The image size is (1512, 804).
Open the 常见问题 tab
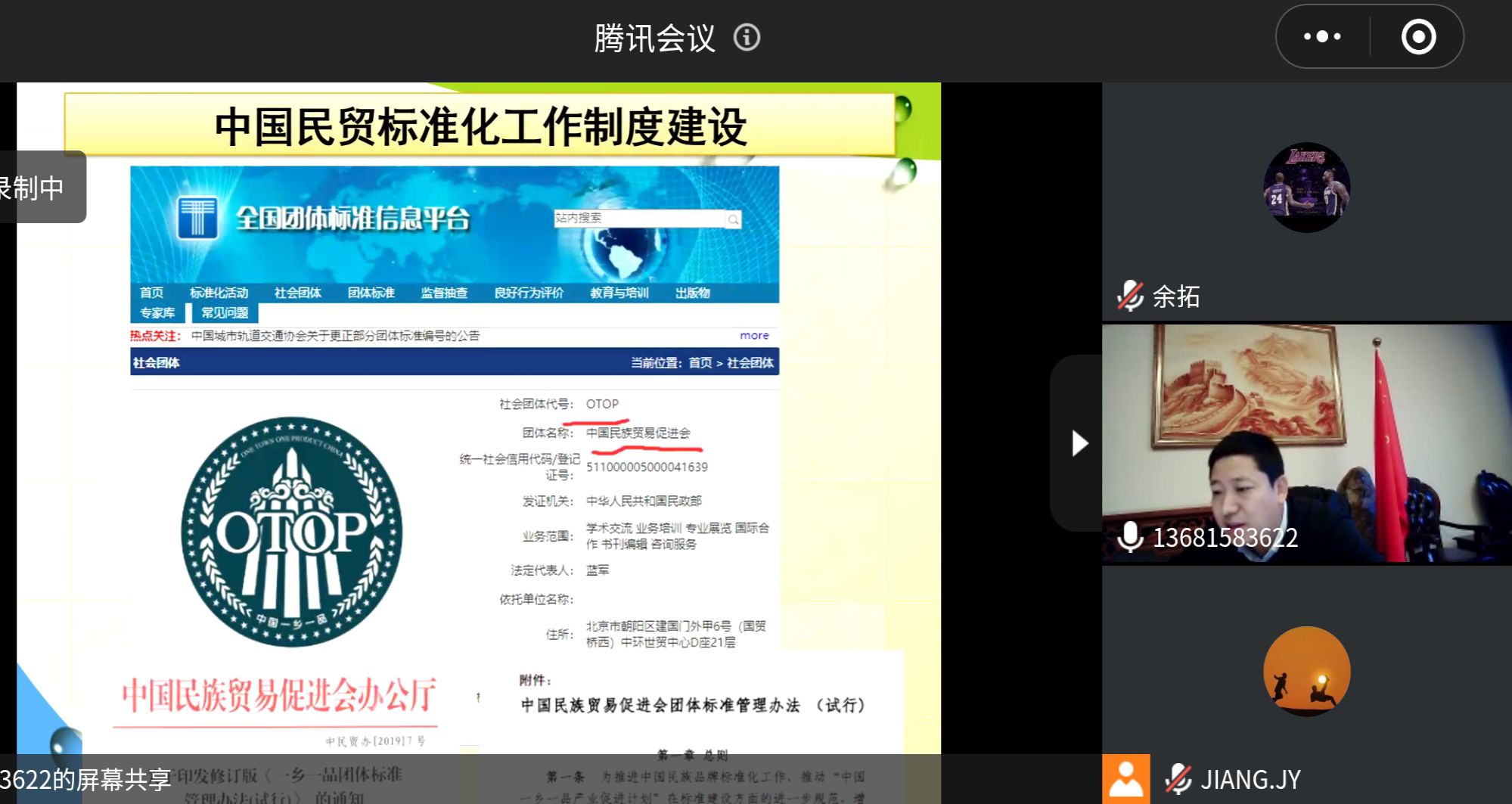(x=225, y=312)
